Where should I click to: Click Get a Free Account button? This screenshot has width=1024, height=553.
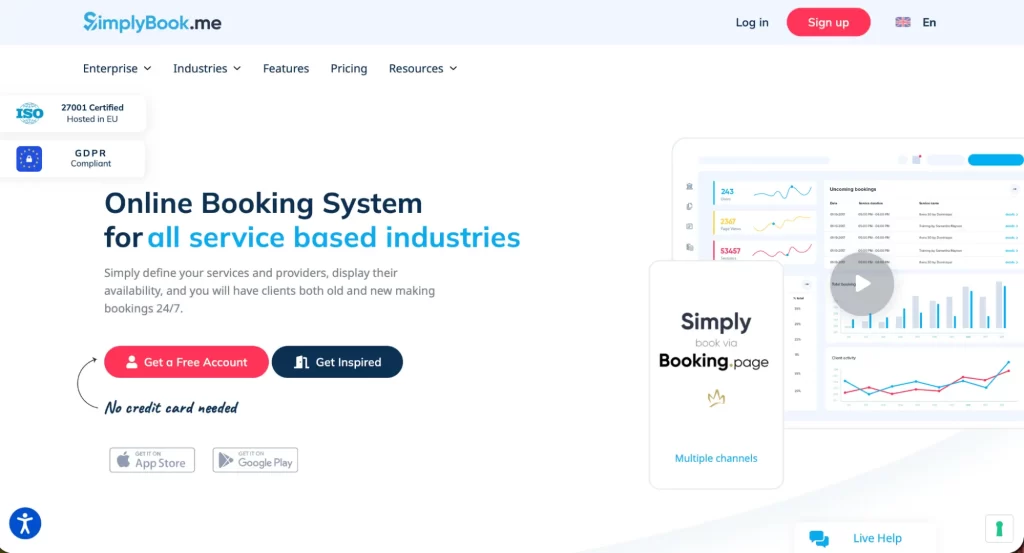click(x=186, y=362)
